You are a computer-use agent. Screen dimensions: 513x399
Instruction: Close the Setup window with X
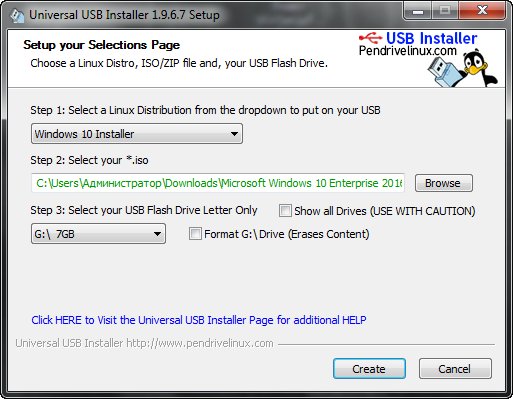click(x=482, y=11)
